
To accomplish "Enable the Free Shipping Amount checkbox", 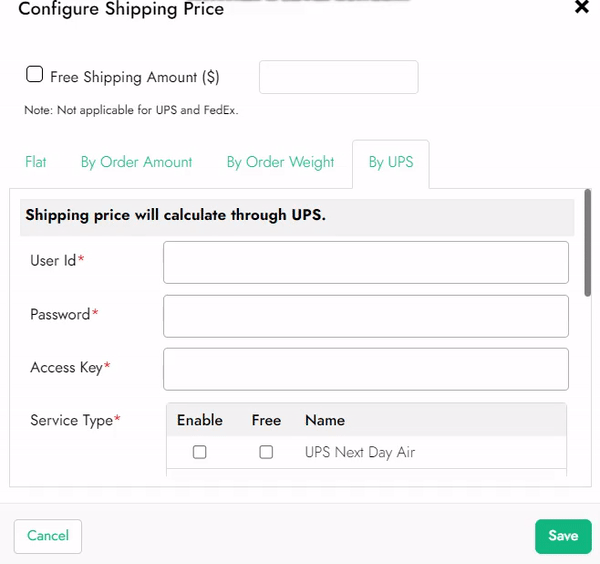I will pyautogui.click(x=35, y=75).
